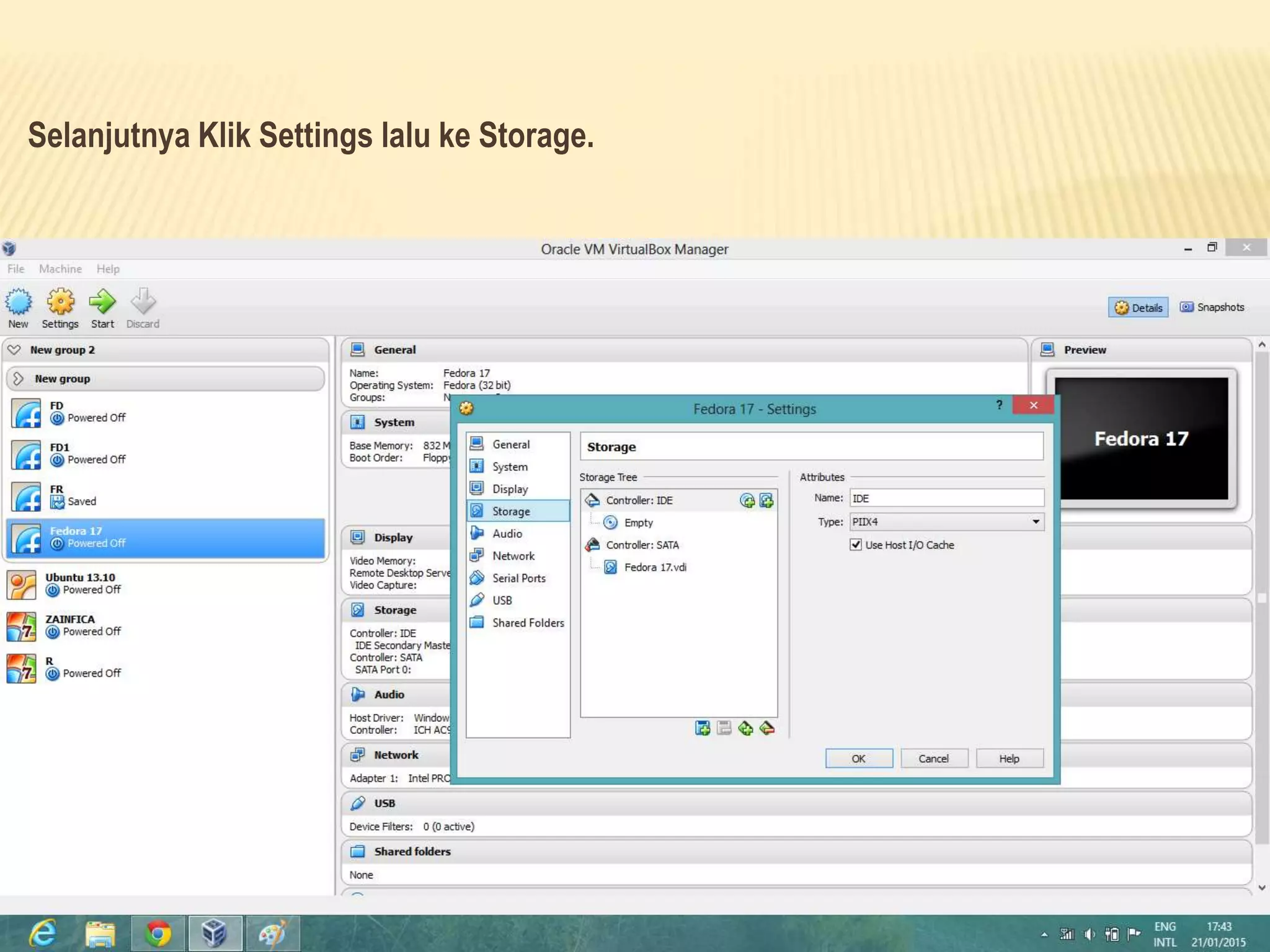1270x952 pixels.
Task: Click the network signal tray icon
Action: 1067,934
